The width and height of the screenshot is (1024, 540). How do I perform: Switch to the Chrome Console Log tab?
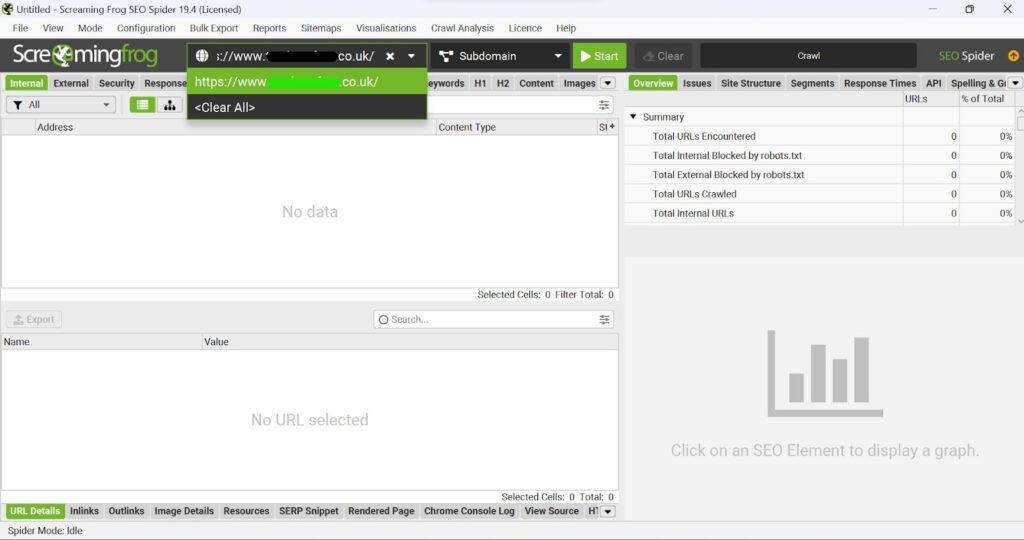pos(469,511)
